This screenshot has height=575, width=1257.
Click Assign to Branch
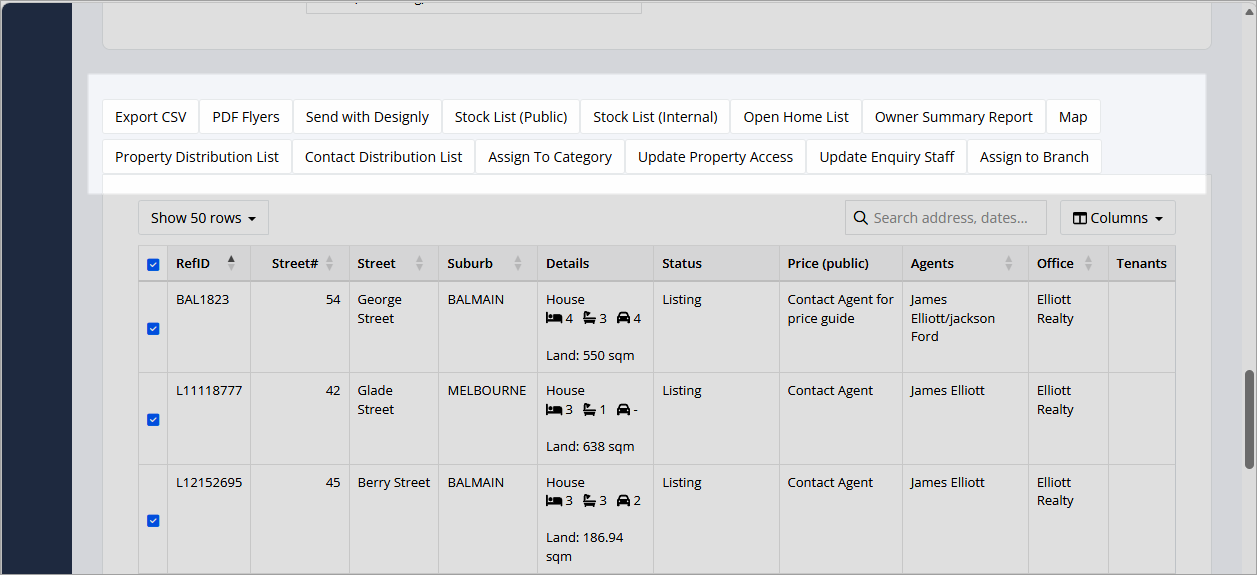[1034, 157]
